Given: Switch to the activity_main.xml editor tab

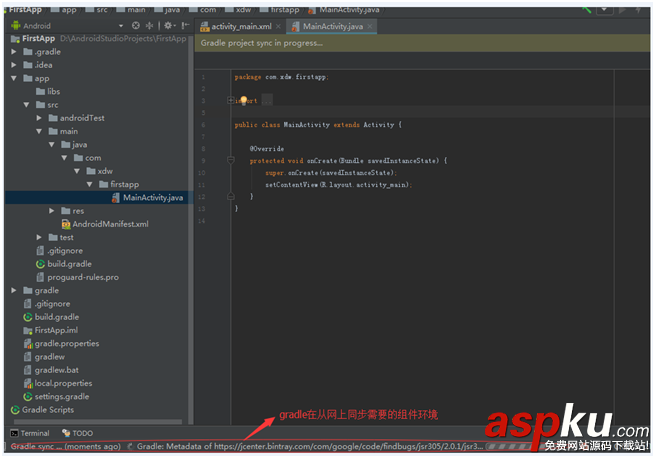Looking at the screenshot, I should coord(241,26).
